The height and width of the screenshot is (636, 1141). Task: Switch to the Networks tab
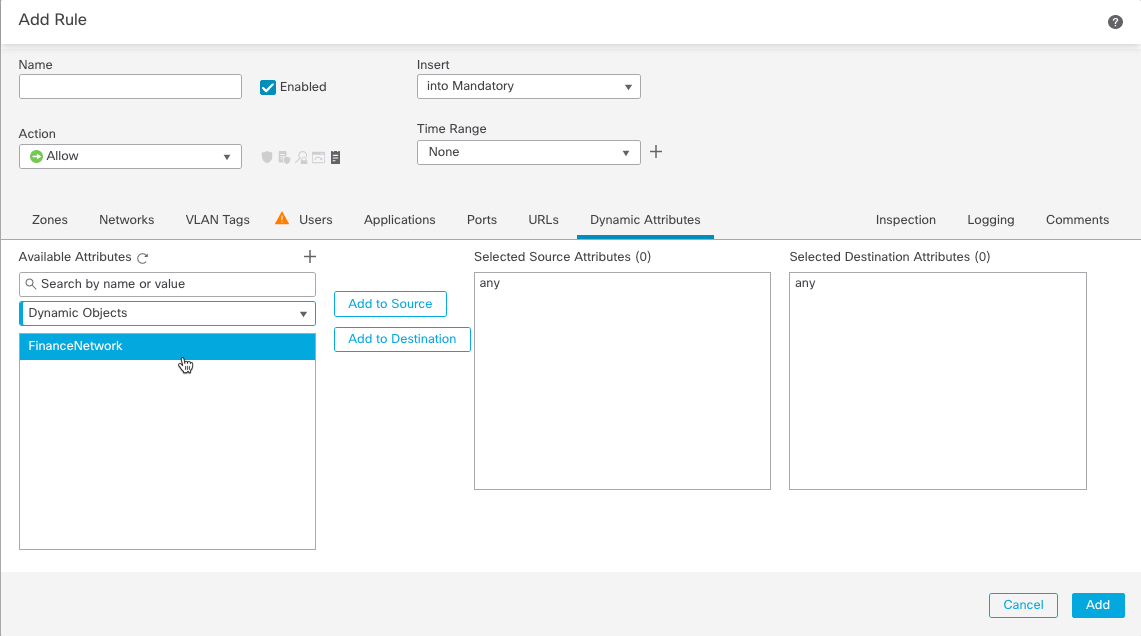point(126,219)
